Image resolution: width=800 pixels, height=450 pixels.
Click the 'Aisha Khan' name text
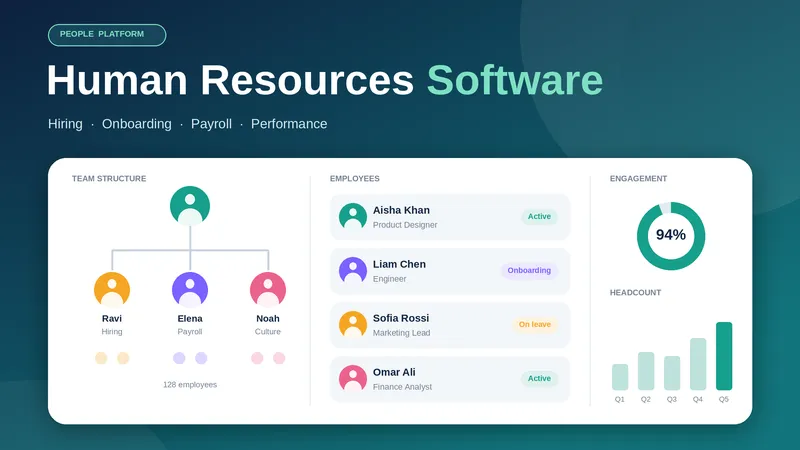[401, 210]
